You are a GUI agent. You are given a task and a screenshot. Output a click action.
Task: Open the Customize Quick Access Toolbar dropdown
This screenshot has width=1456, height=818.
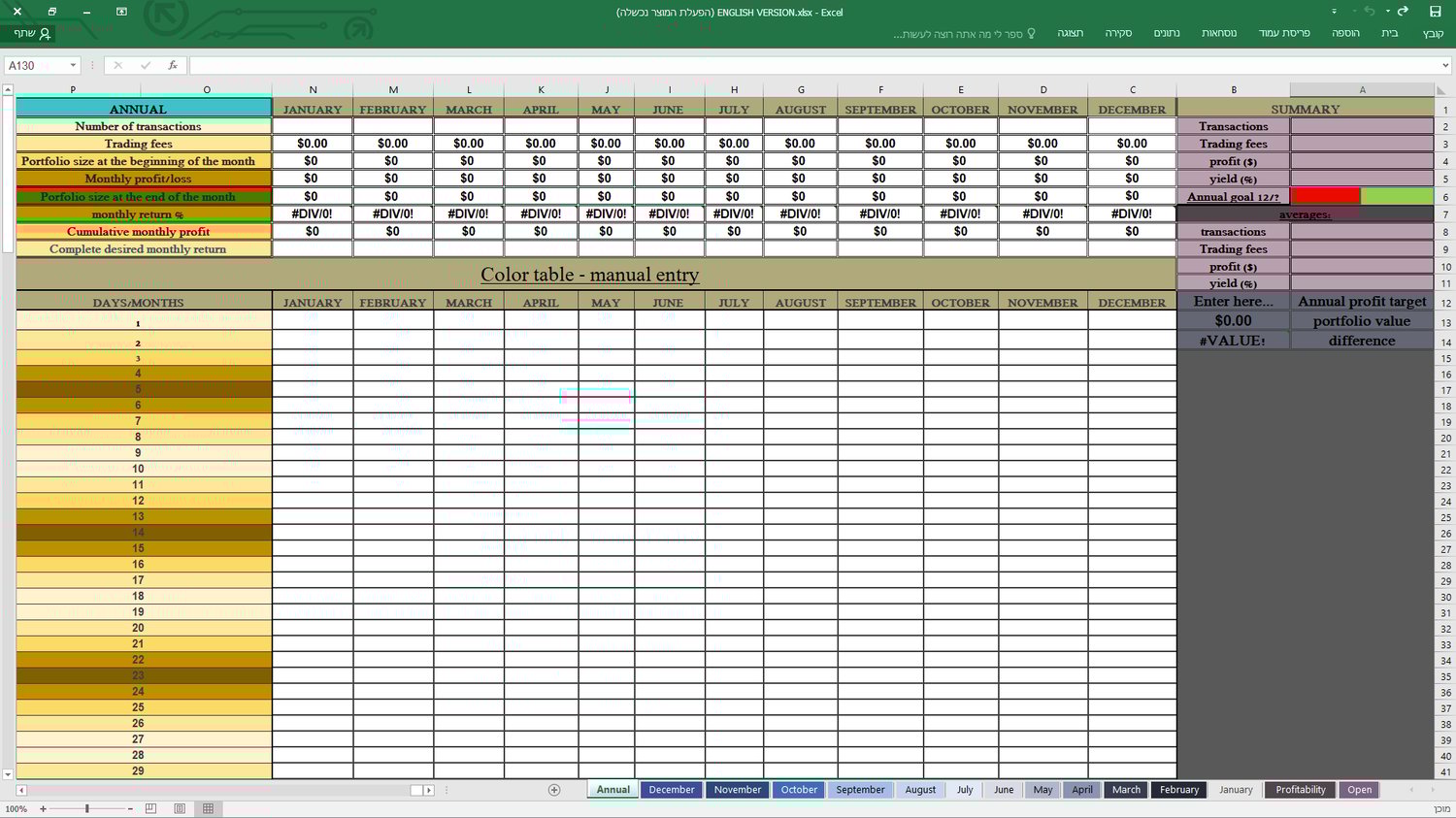[x=1334, y=12]
